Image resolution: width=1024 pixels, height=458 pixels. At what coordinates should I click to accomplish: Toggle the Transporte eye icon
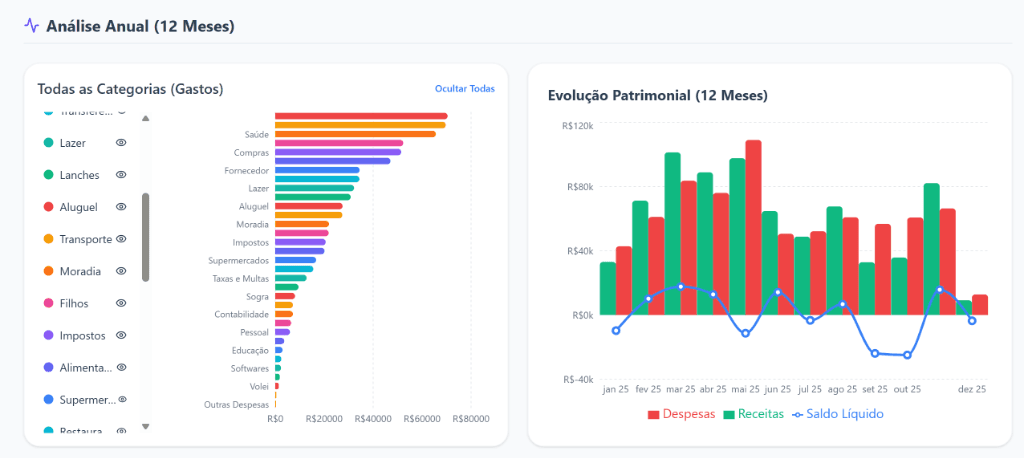(121, 239)
